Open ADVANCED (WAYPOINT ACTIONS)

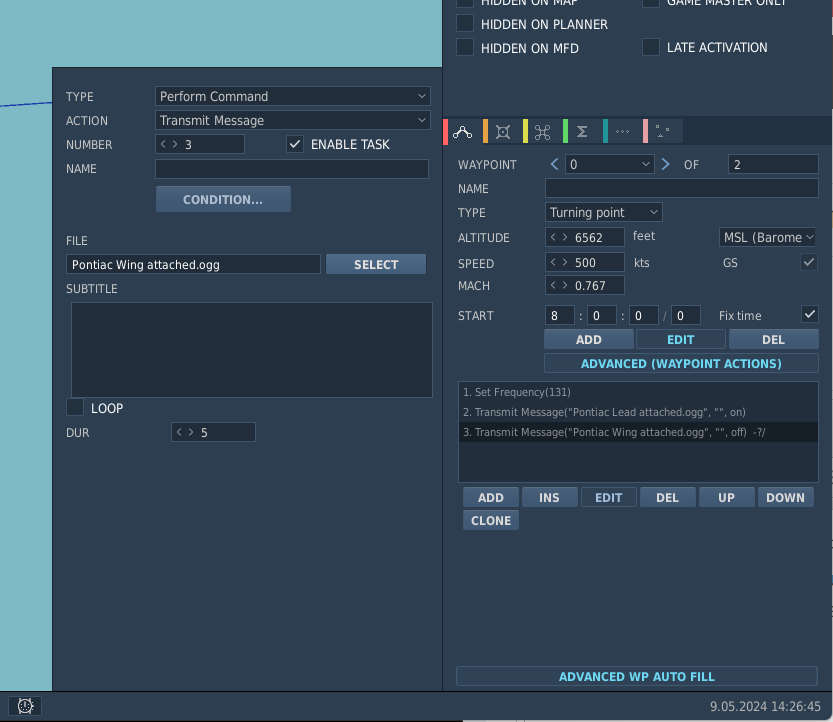point(681,363)
